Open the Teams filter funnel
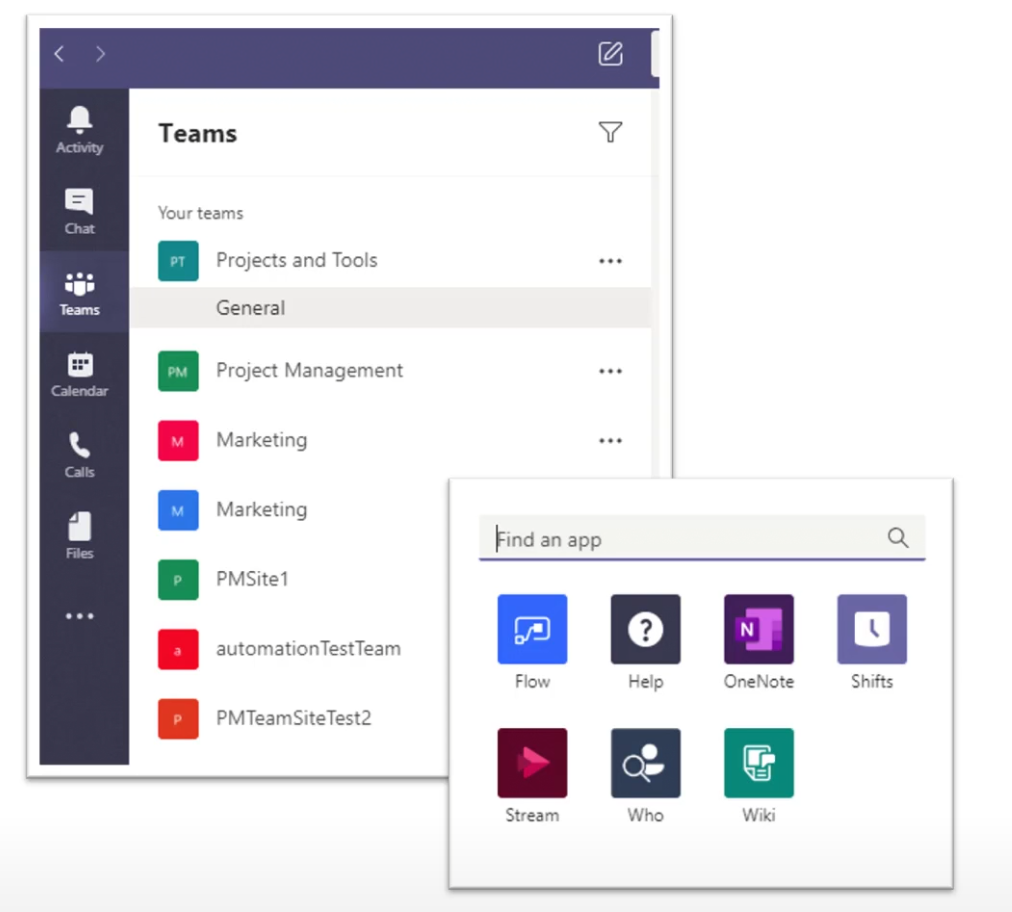Image resolution: width=1012 pixels, height=912 pixels. click(x=610, y=132)
